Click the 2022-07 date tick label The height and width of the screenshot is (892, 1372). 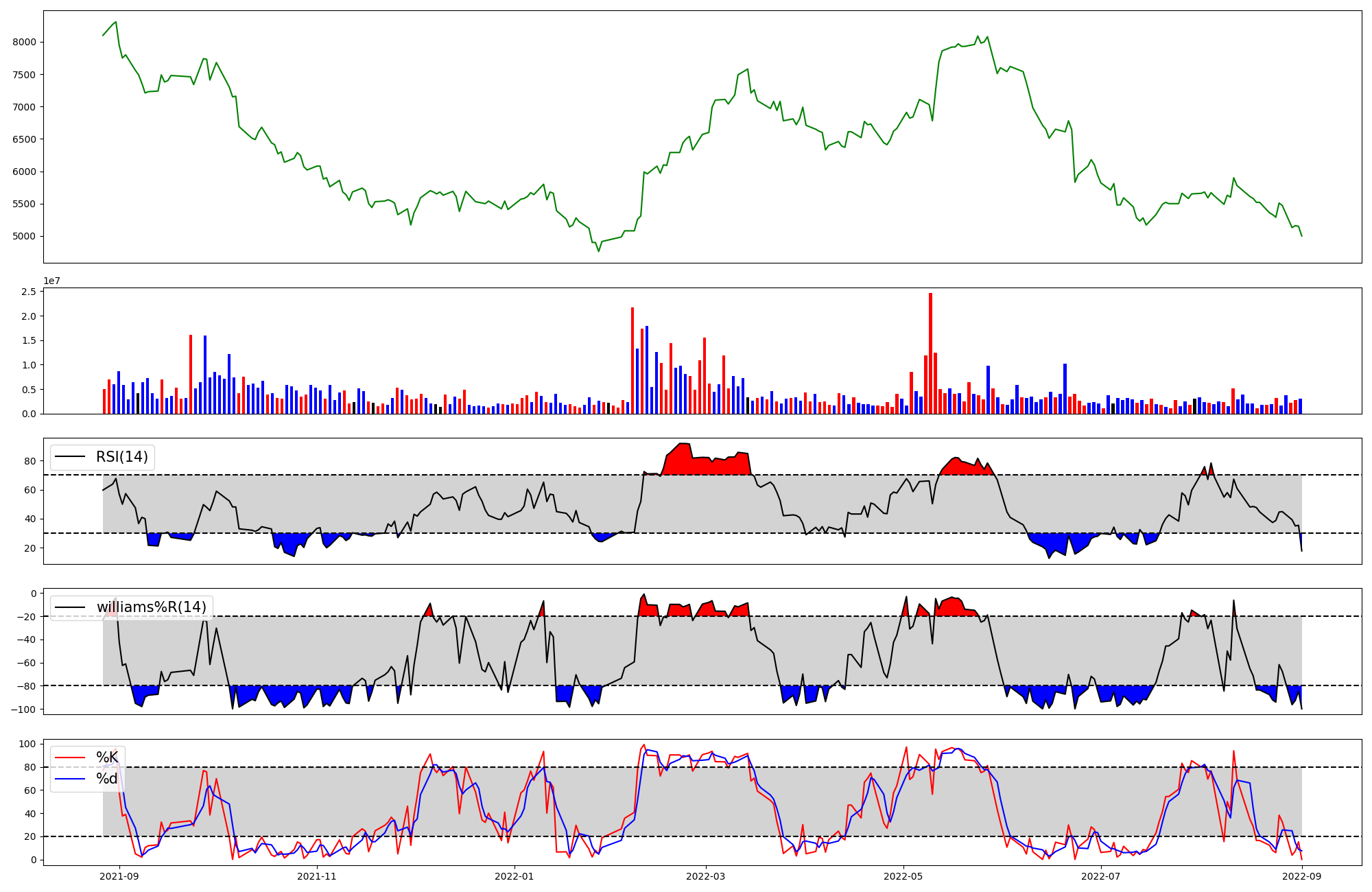tap(1100, 876)
